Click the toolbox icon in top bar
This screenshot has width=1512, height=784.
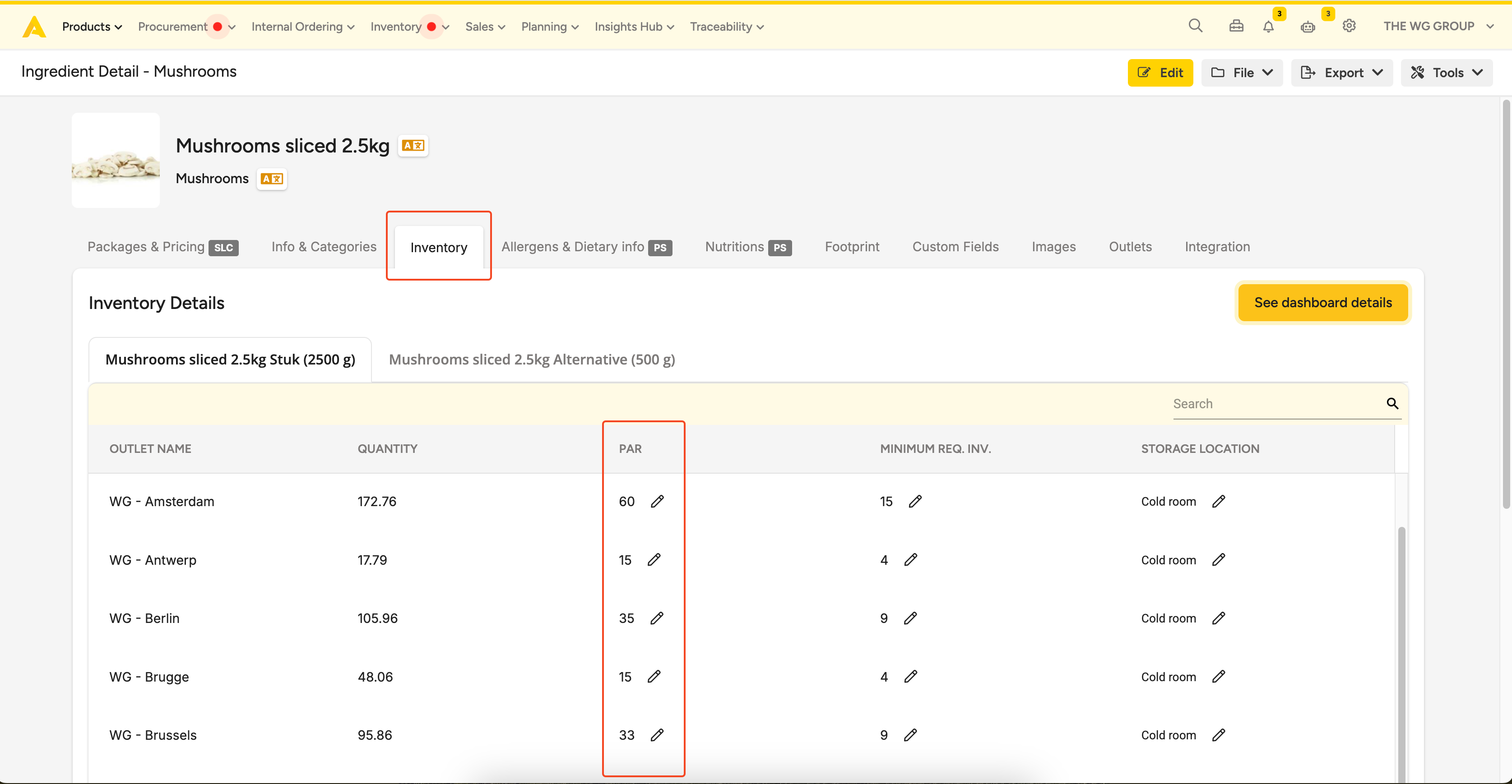1236,26
